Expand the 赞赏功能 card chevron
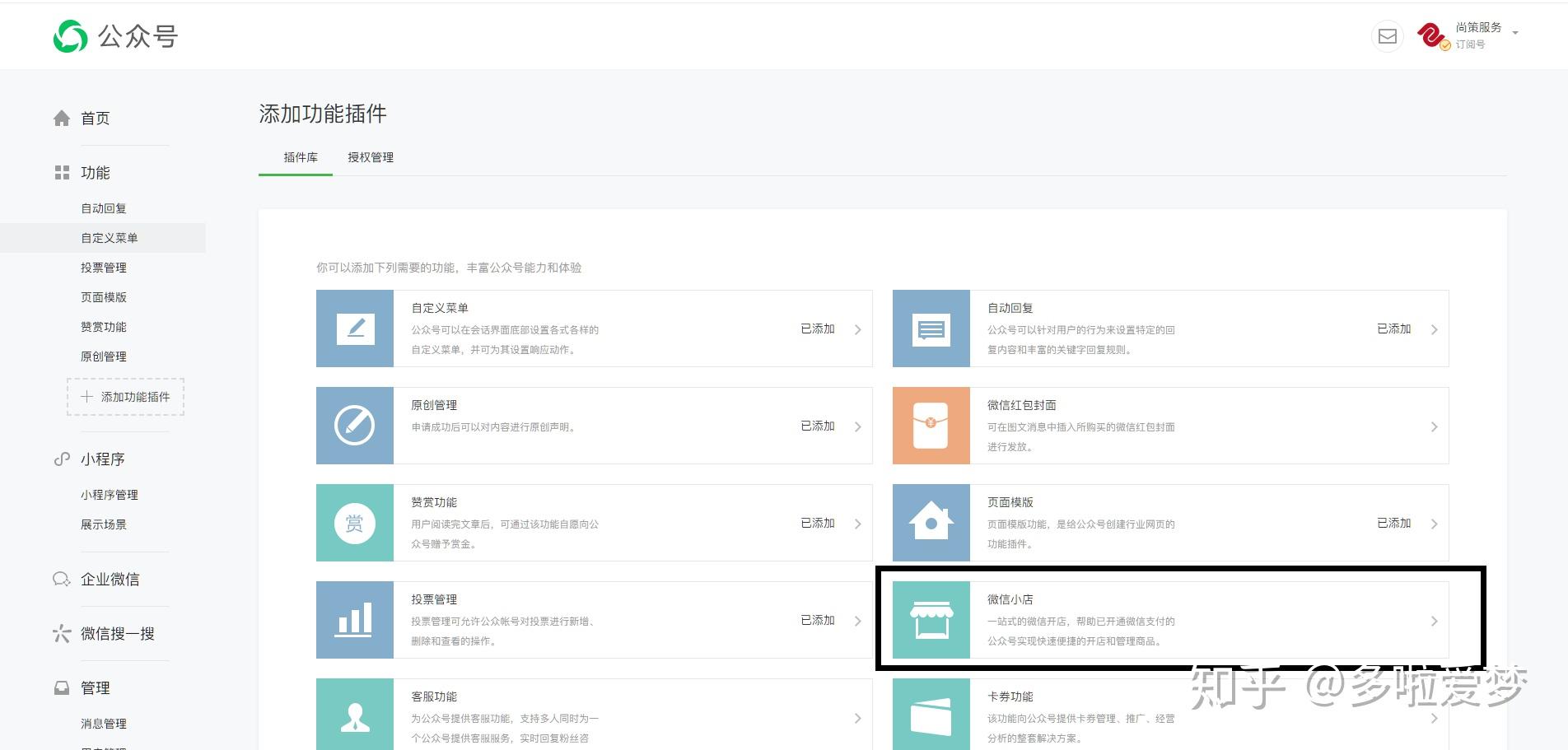This screenshot has width=1568, height=750. click(x=857, y=524)
